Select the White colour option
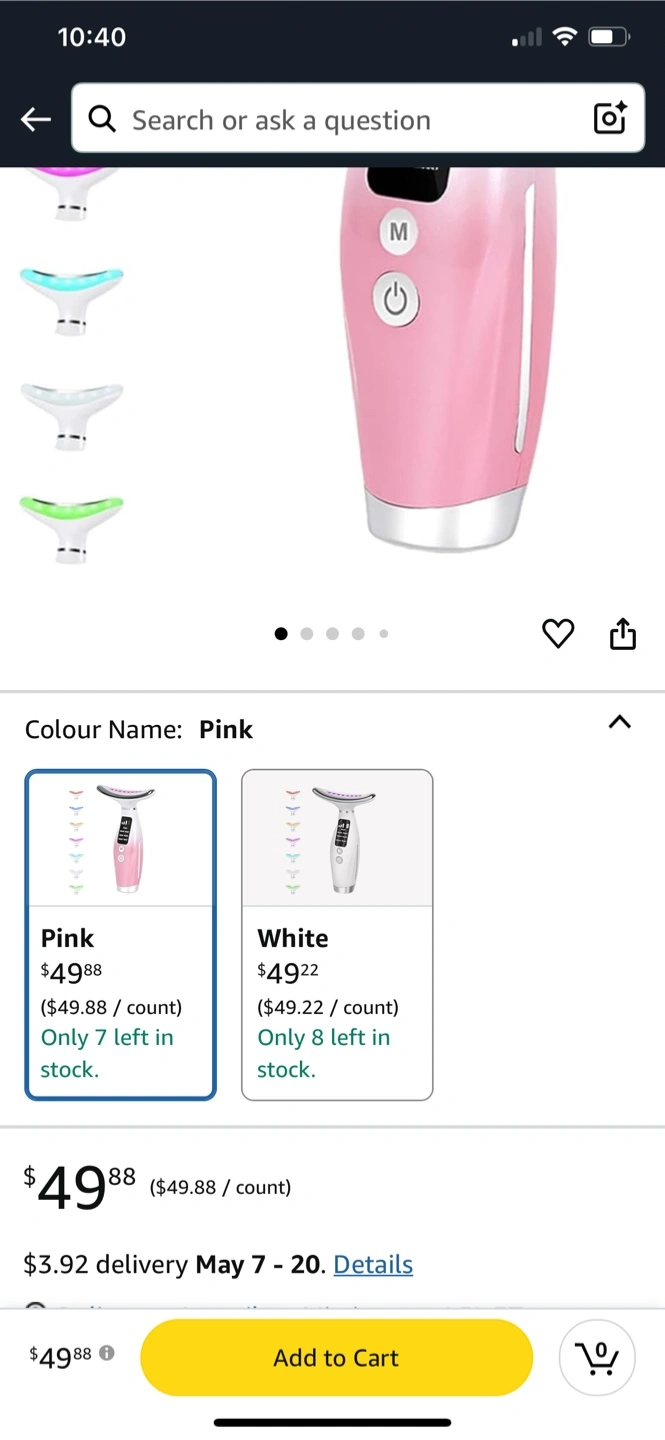 [337, 934]
